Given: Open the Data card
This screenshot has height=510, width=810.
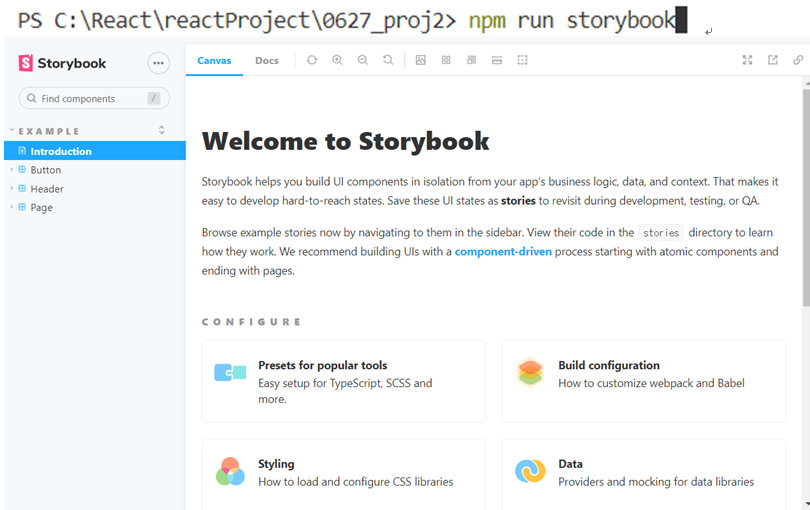Looking at the screenshot, I should pyautogui.click(x=644, y=474).
